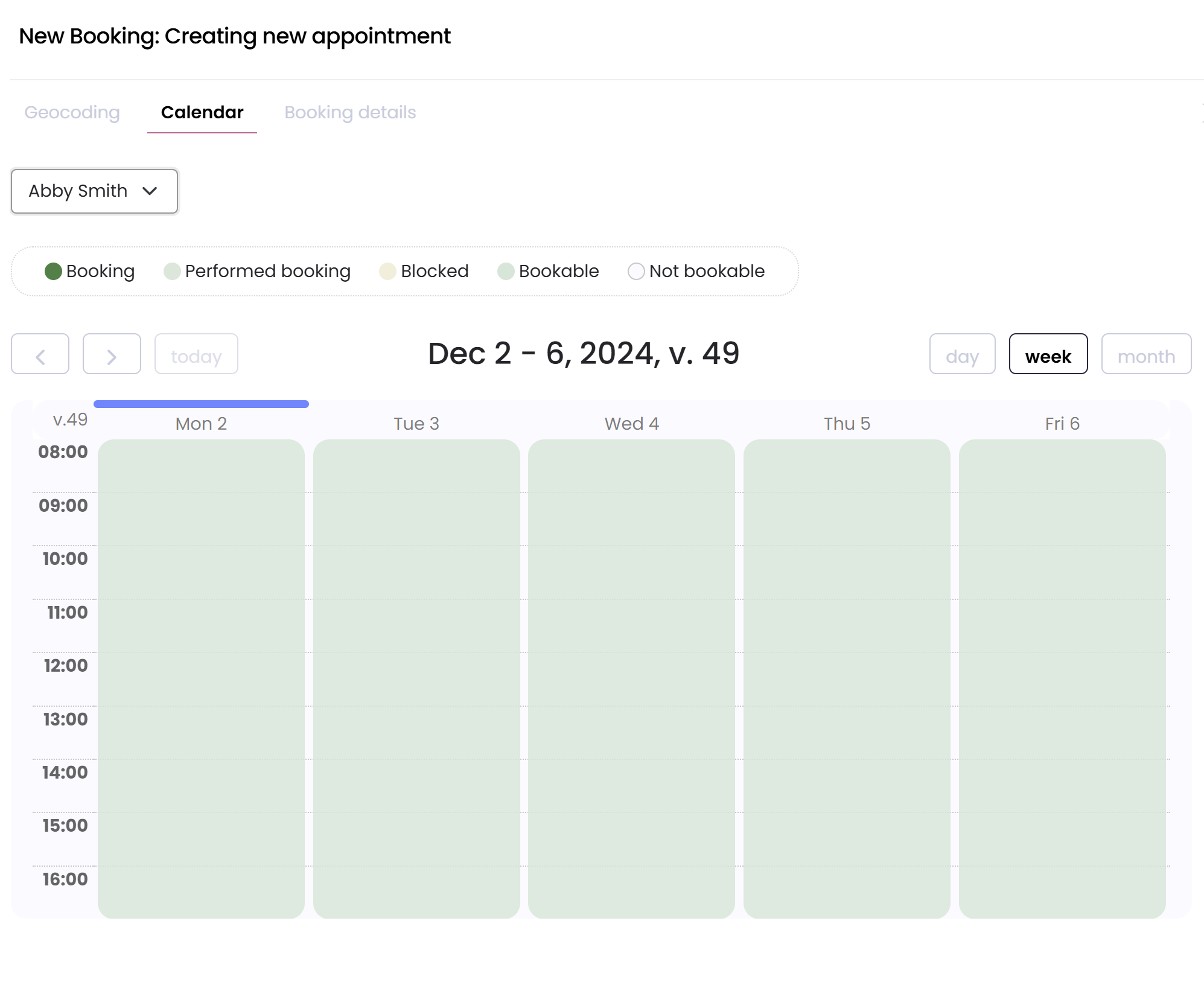Screen dimensions: 1204x982
Task: Select the Calendar tab
Action: coord(202,113)
